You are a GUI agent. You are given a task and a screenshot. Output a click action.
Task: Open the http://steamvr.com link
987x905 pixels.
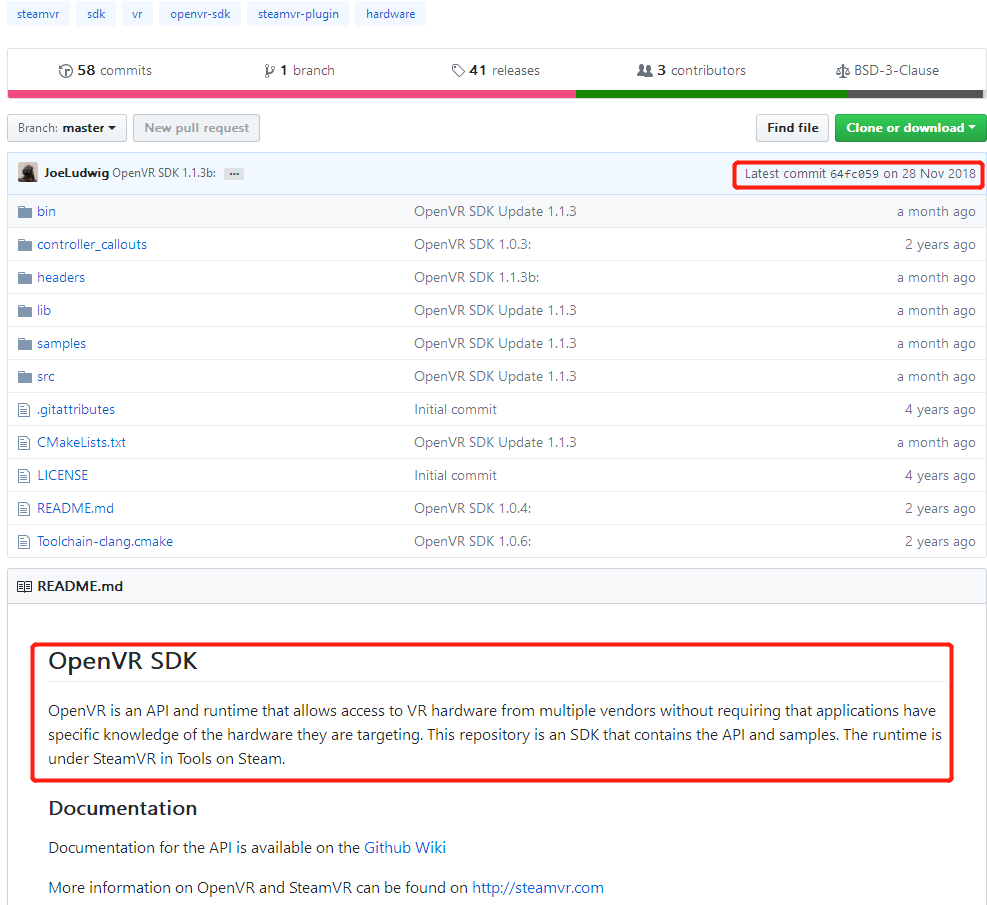pyautogui.click(x=538, y=888)
